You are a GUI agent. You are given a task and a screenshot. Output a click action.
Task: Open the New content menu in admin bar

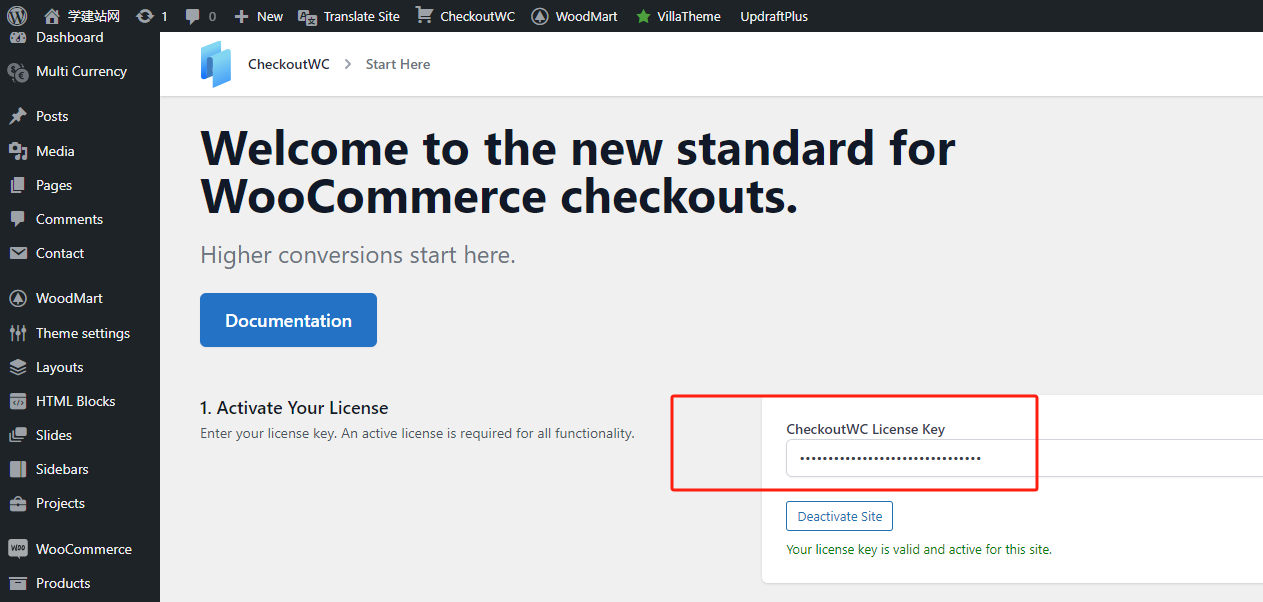pos(258,16)
